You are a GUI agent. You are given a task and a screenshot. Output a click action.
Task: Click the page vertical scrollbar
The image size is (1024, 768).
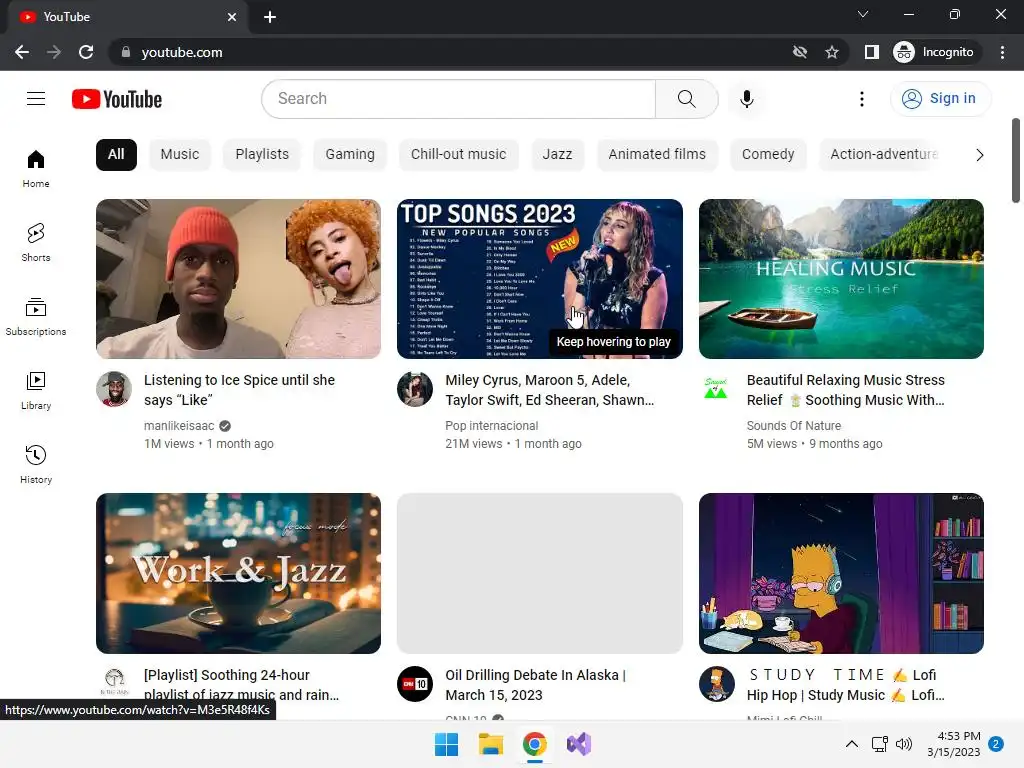point(1016,161)
